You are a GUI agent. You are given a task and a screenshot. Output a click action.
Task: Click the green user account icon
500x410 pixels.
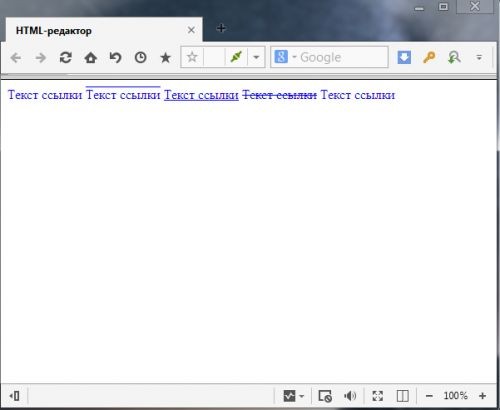tap(454, 57)
